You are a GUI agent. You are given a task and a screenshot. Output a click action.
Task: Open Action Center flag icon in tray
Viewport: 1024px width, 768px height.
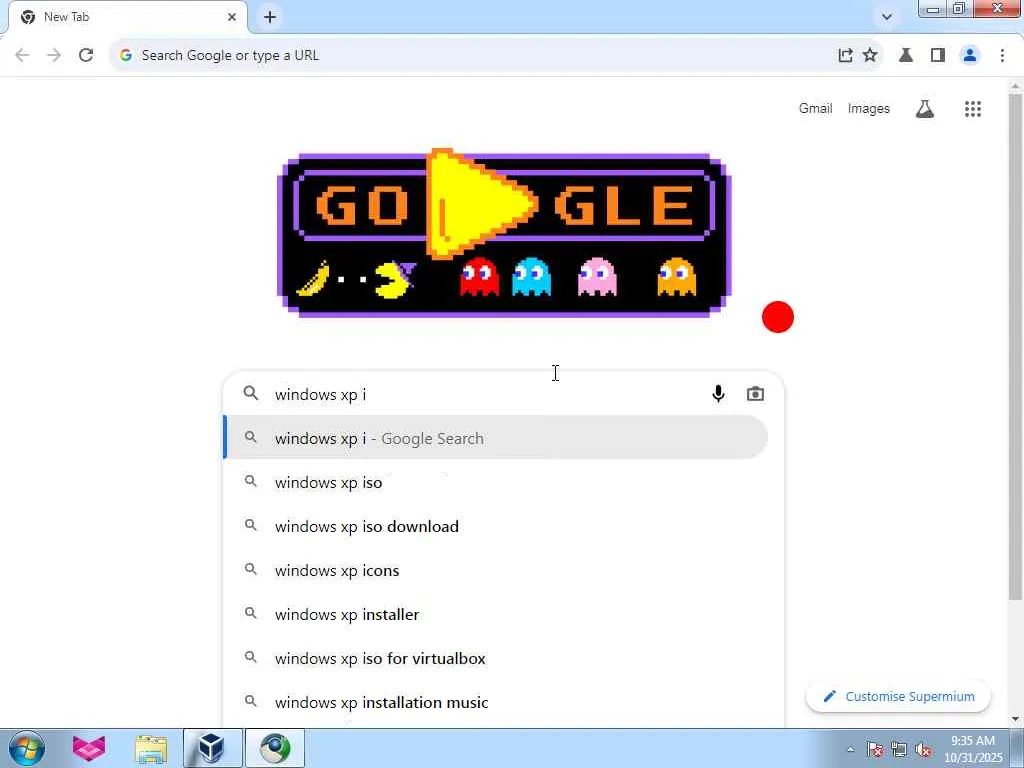tap(875, 749)
